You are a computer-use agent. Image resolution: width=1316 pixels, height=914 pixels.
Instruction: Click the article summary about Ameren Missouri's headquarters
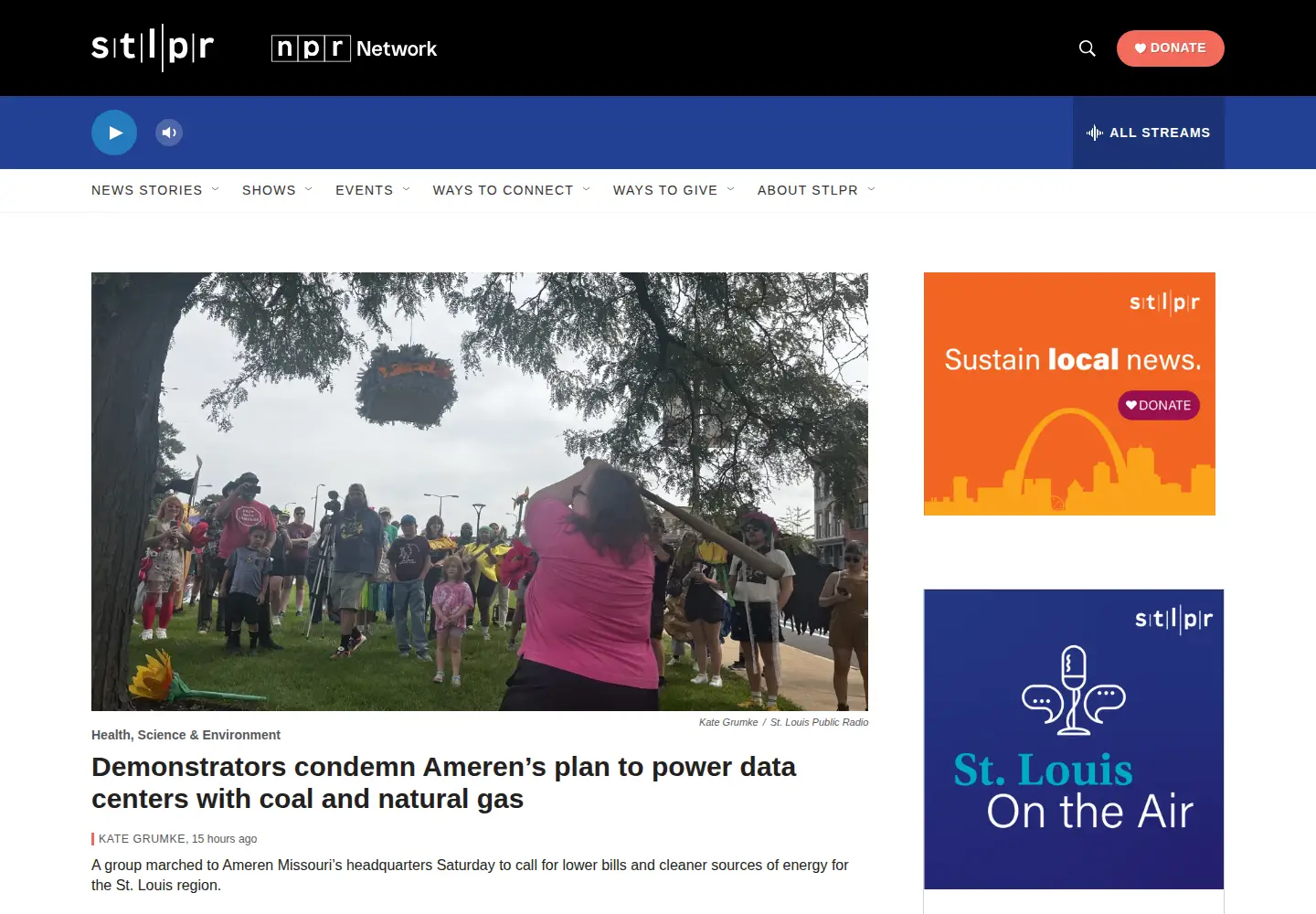click(470, 875)
